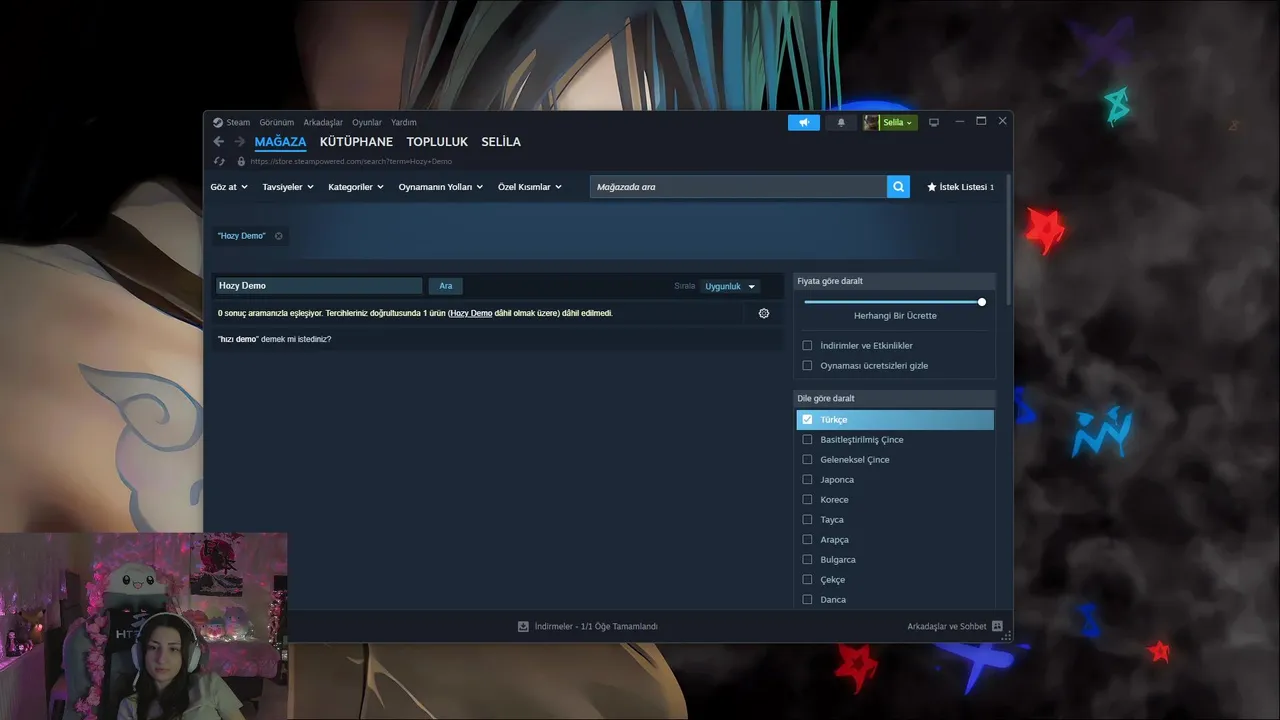Check the Bulgarca language filter

[807, 560]
